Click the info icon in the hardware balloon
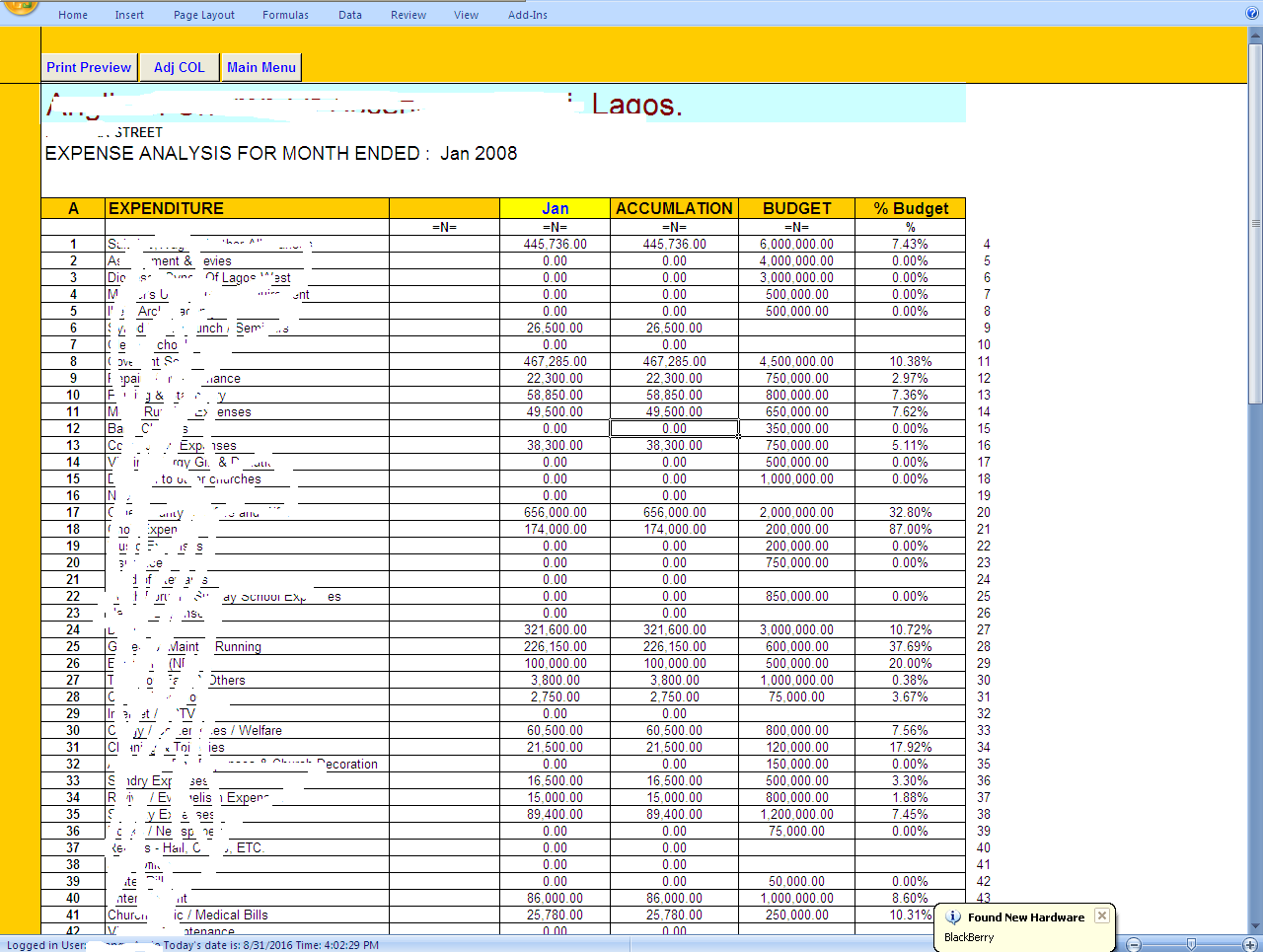The width and height of the screenshot is (1263, 952). coord(953,917)
